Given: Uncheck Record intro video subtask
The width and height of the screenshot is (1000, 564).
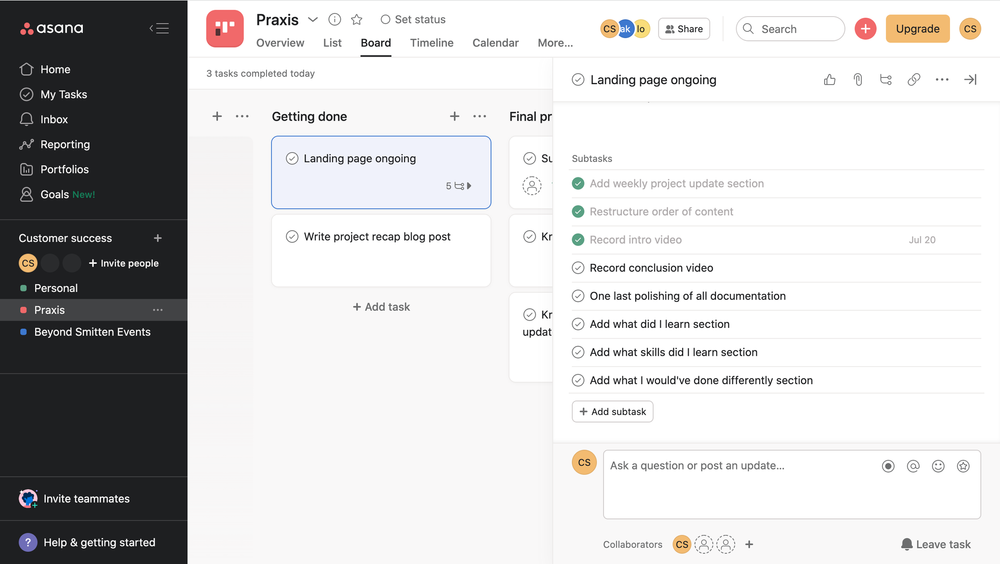Looking at the screenshot, I should [x=578, y=240].
